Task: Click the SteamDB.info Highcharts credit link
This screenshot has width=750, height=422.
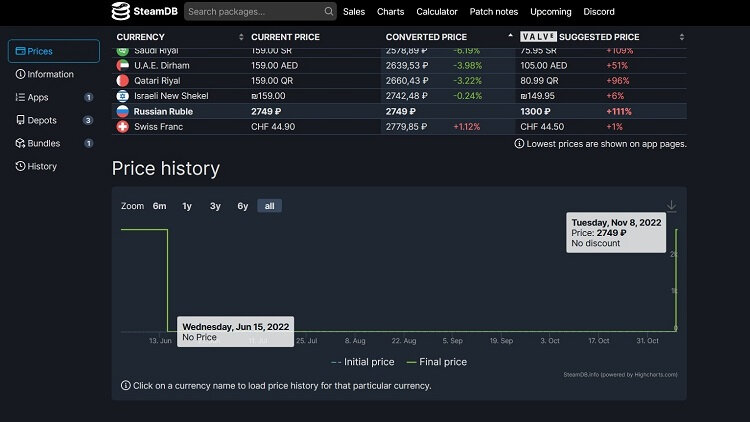Action: 620,375
